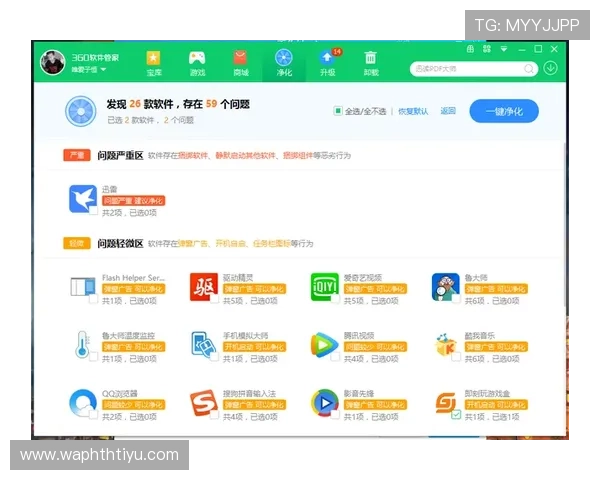
Task: Click the 酷我音乐 box icon
Action: [445, 345]
